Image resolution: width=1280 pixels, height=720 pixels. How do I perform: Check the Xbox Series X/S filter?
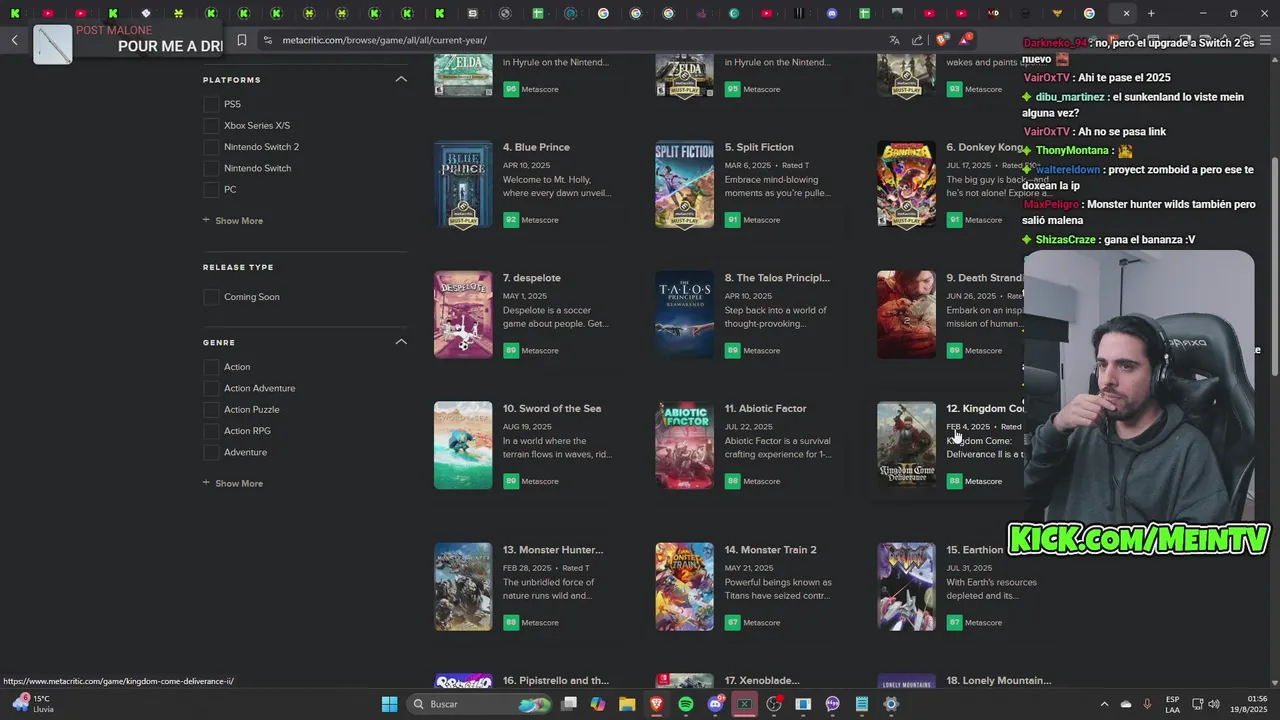coord(211,125)
